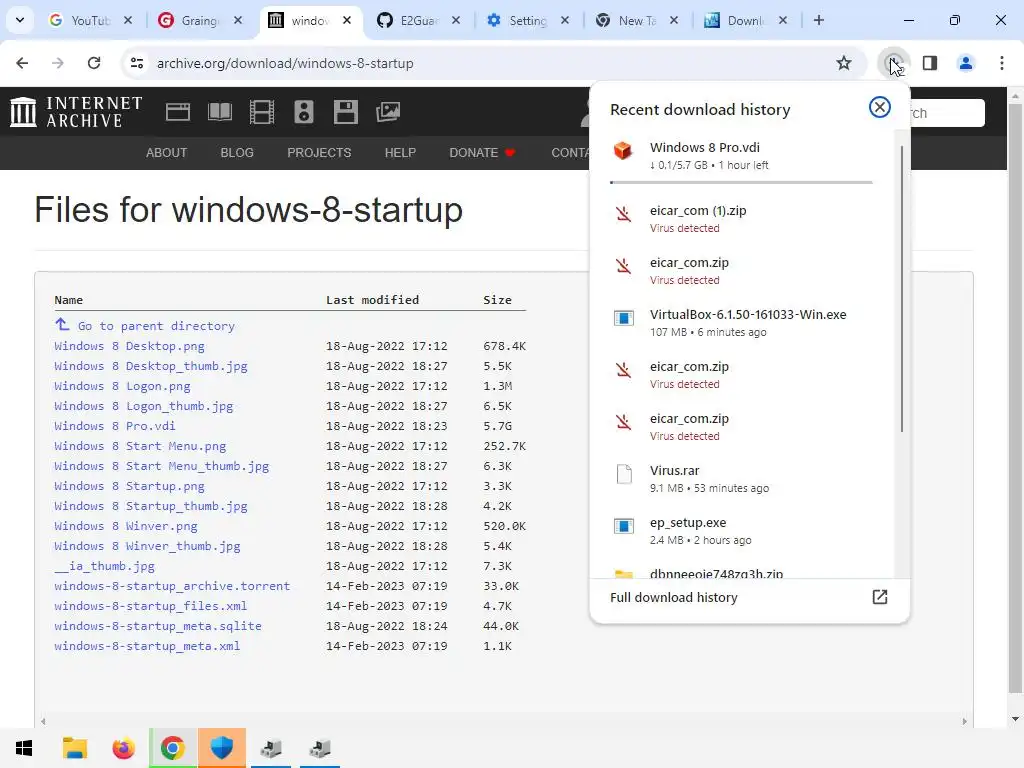Switch to the Settings tab

pos(528,20)
